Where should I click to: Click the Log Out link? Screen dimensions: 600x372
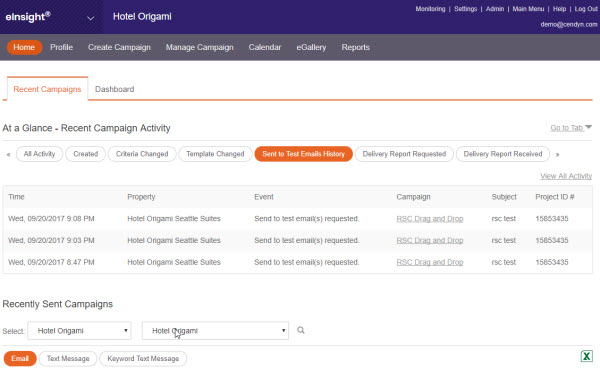(x=586, y=9)
